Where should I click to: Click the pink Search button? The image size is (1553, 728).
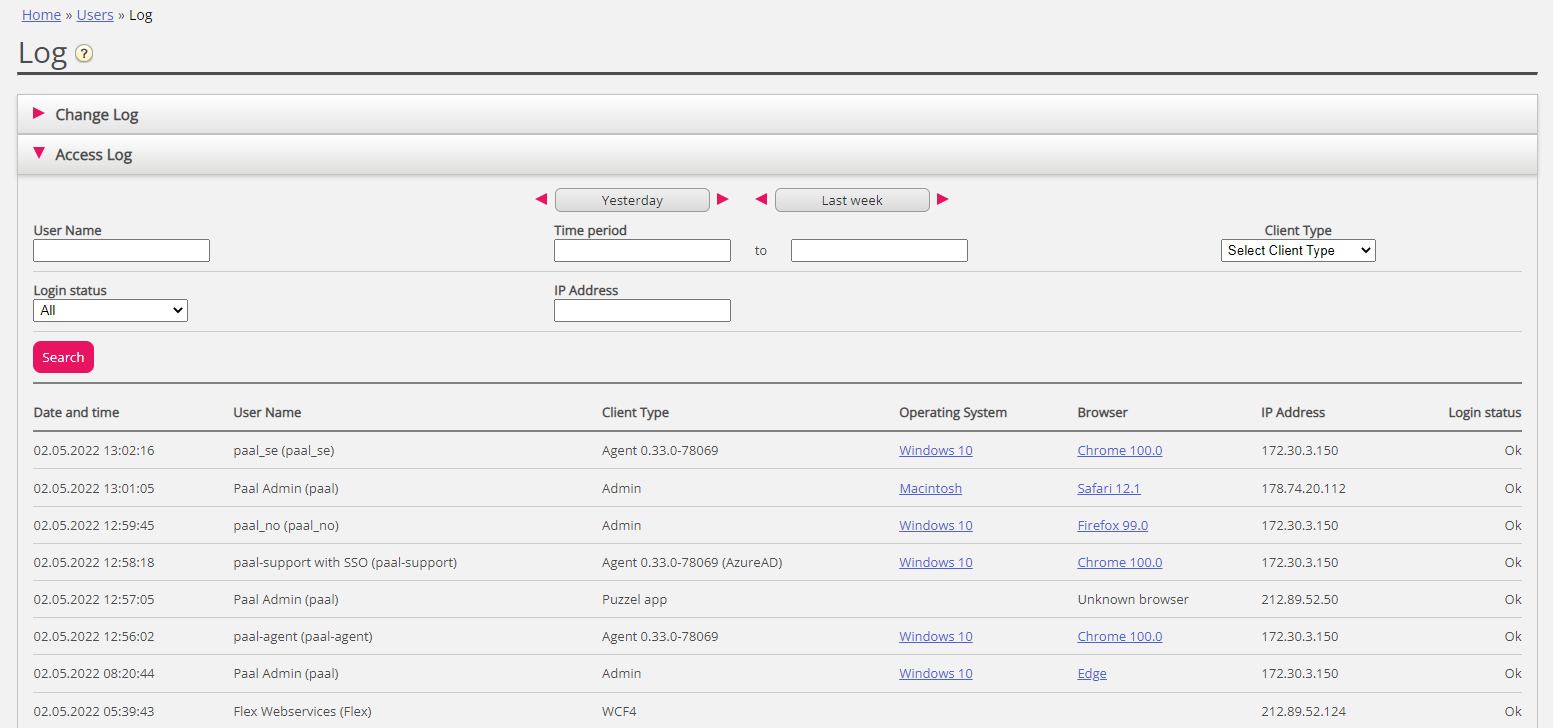(x=63, y=357)
